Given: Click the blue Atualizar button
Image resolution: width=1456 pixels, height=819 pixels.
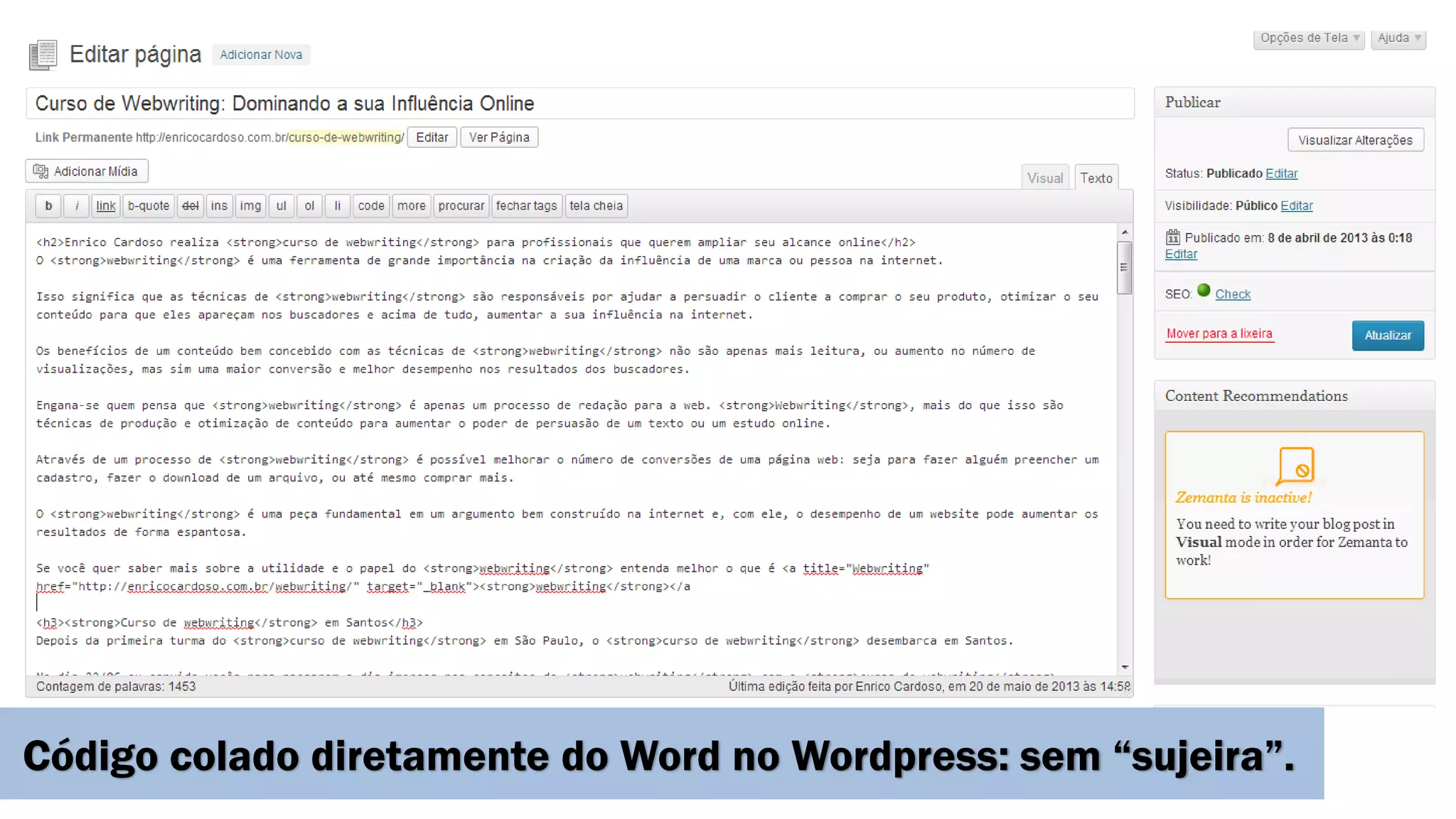Looking at the screenshot, I should pyautogui.click(x=1388, y=336).
